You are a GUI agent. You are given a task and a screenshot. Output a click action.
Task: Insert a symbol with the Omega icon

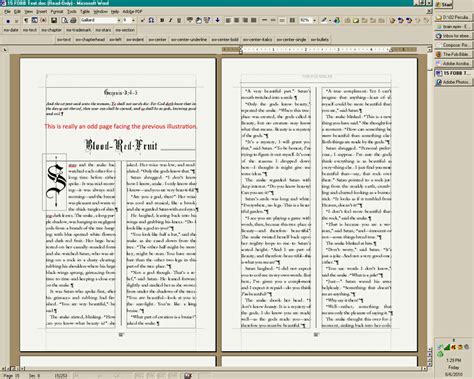151,20
